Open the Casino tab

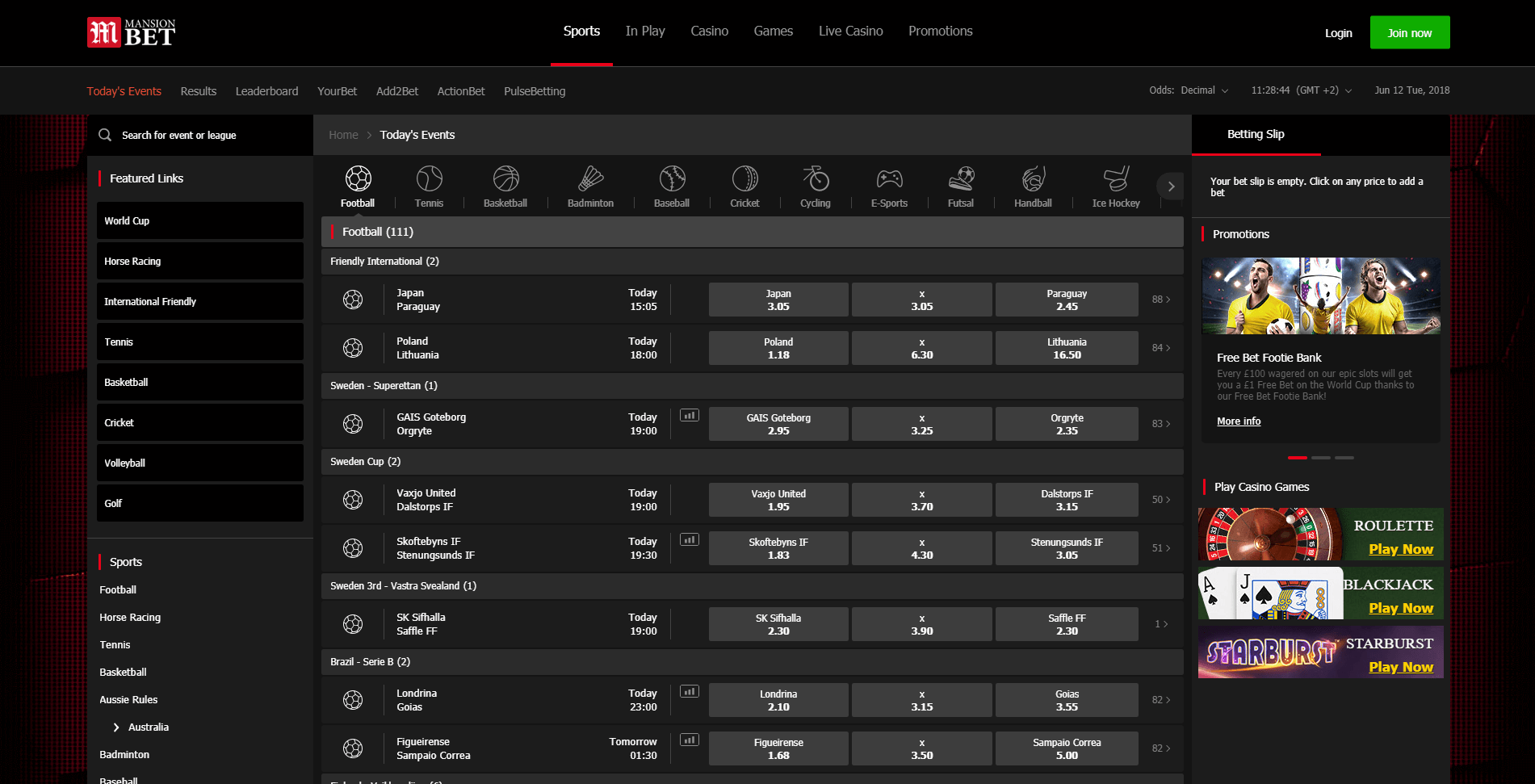click(x=709, y=31)
